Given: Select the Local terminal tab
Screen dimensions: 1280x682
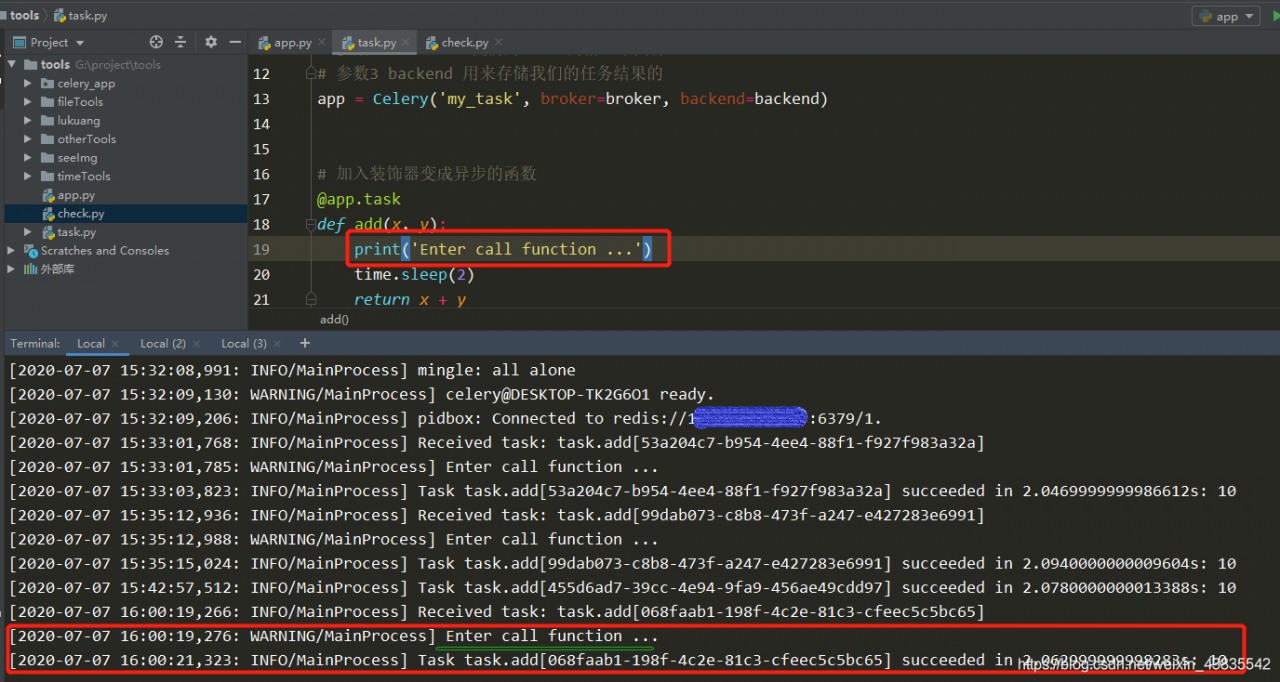Looking at the screenshot, I should pos(91,343).
